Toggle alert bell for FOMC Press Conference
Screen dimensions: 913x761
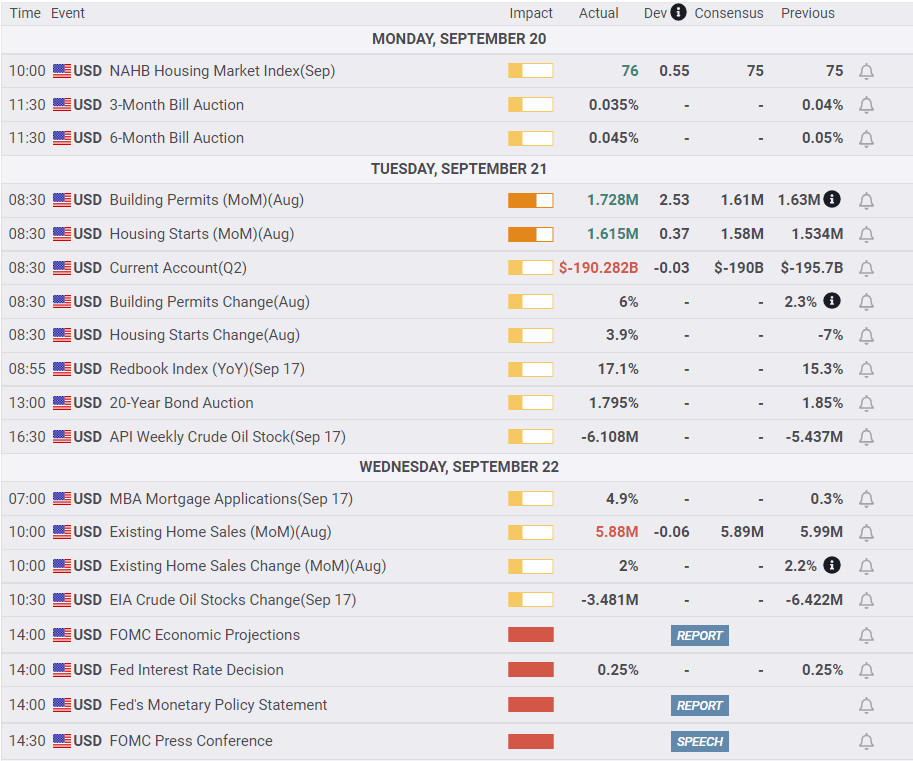pos(866,741)
